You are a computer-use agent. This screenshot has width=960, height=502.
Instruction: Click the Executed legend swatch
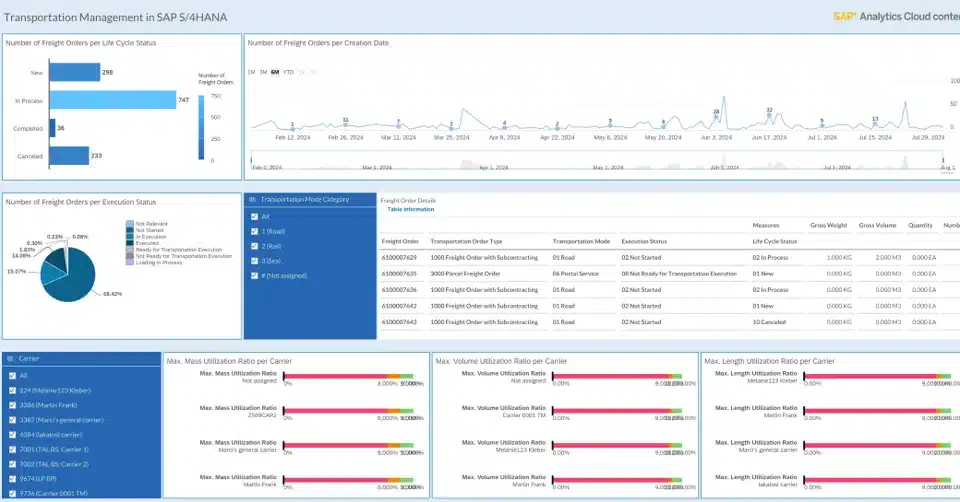pyautogui.click(x=130, y=243)
